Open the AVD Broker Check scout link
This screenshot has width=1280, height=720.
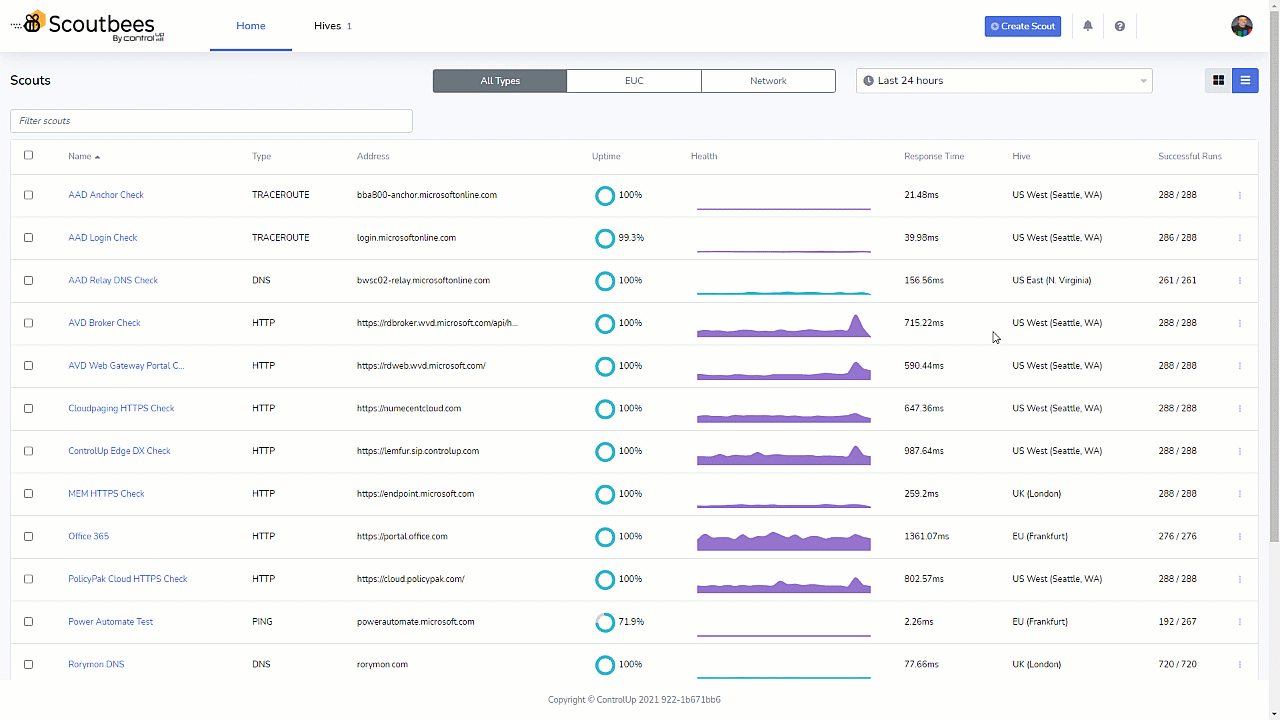[104, 323]
